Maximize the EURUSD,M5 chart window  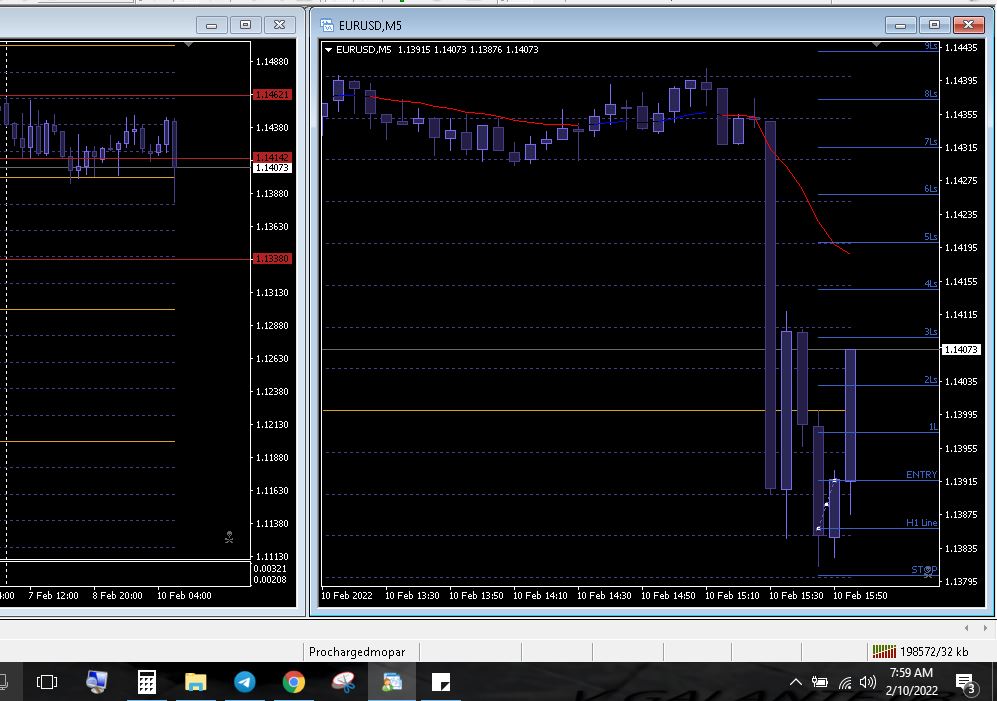click(x=935, y=24)
